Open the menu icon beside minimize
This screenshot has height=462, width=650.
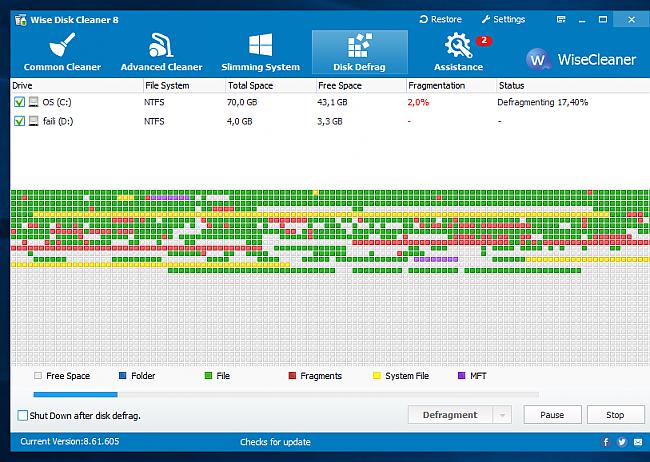pyautogui.click(x=561, y=19)
